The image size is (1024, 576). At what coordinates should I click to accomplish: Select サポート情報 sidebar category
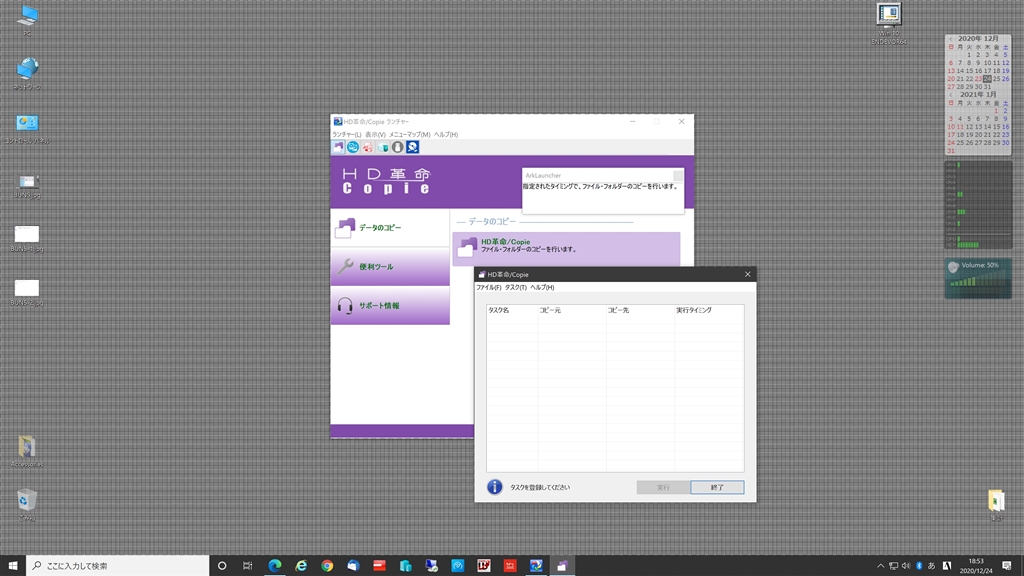390,305
